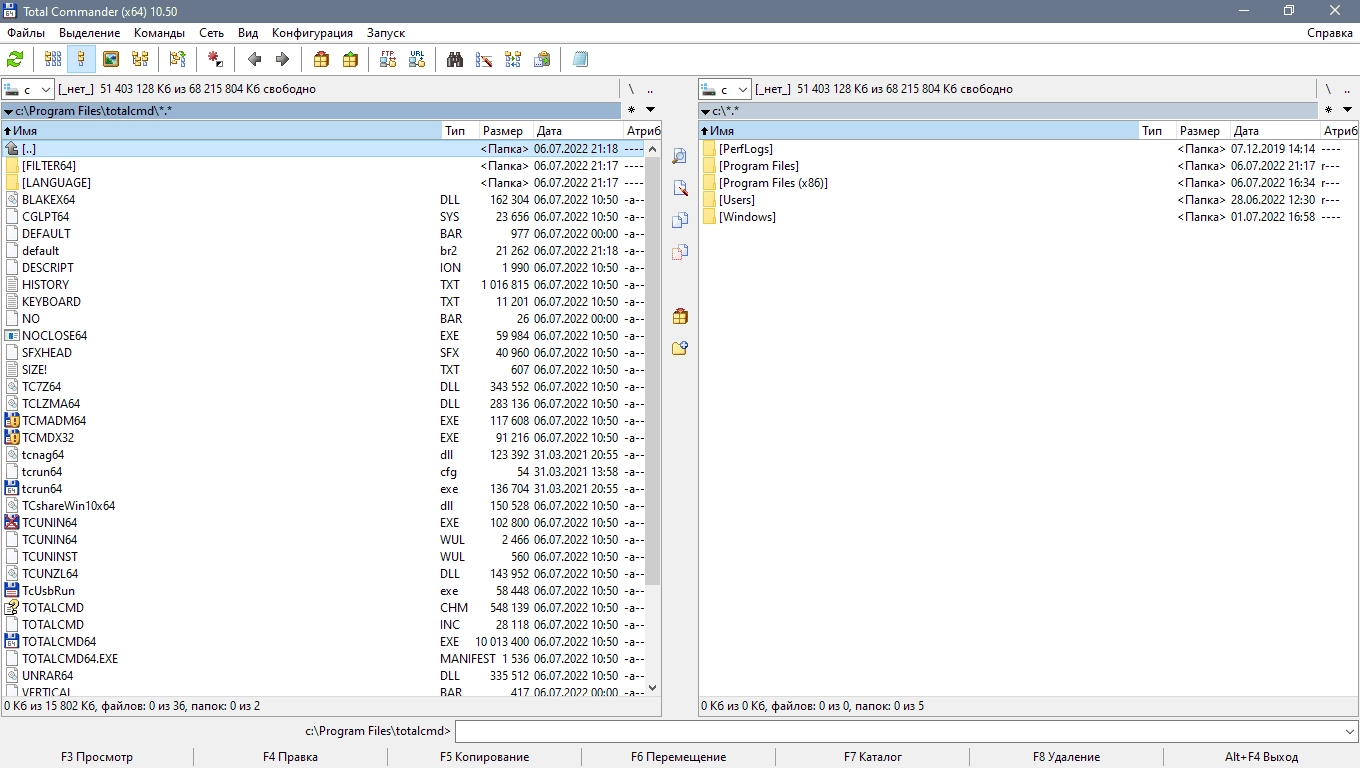
Task: Click the pack files icon in top toolbar
Action: pyautogui.click(x=321, y=59)
